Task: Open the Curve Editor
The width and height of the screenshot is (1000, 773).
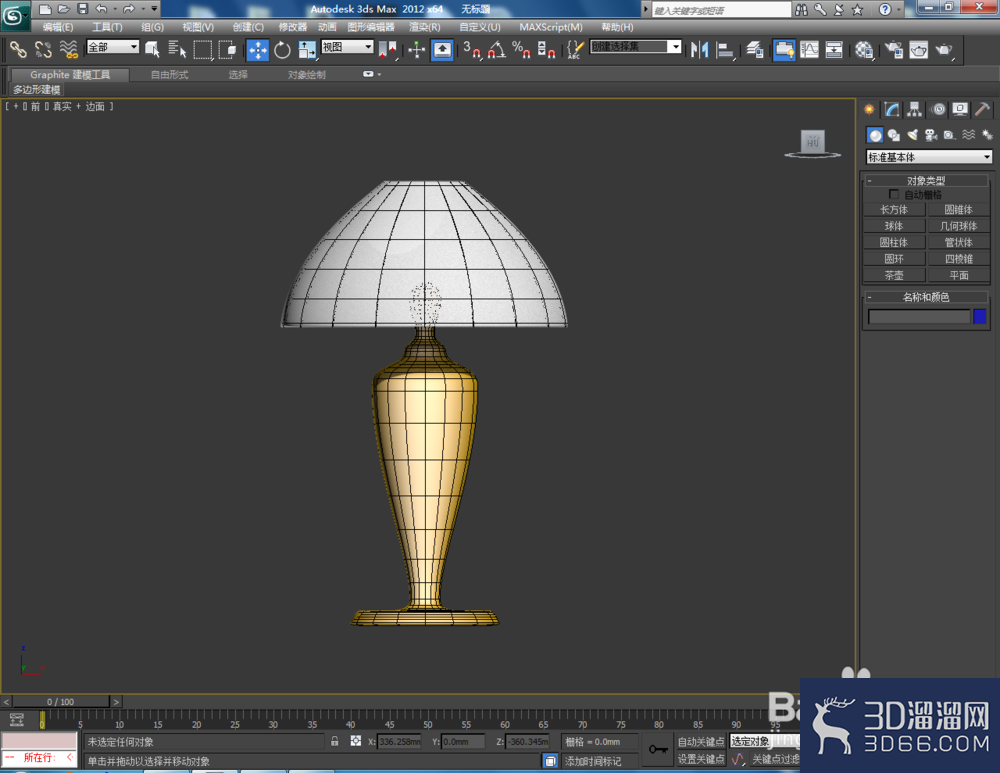Action: click(809, 49)
